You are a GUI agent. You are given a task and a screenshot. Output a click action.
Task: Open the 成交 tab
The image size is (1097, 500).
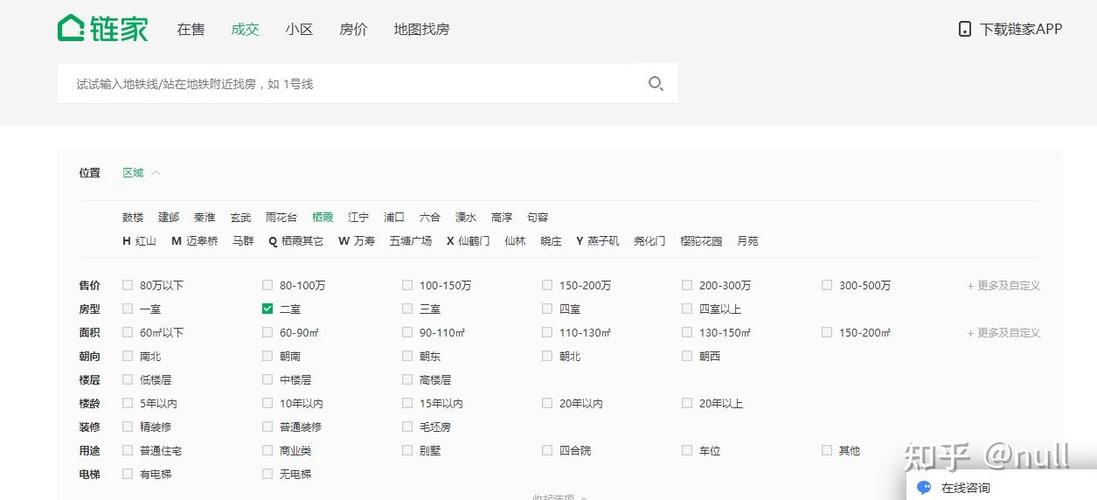coord(245,29)
